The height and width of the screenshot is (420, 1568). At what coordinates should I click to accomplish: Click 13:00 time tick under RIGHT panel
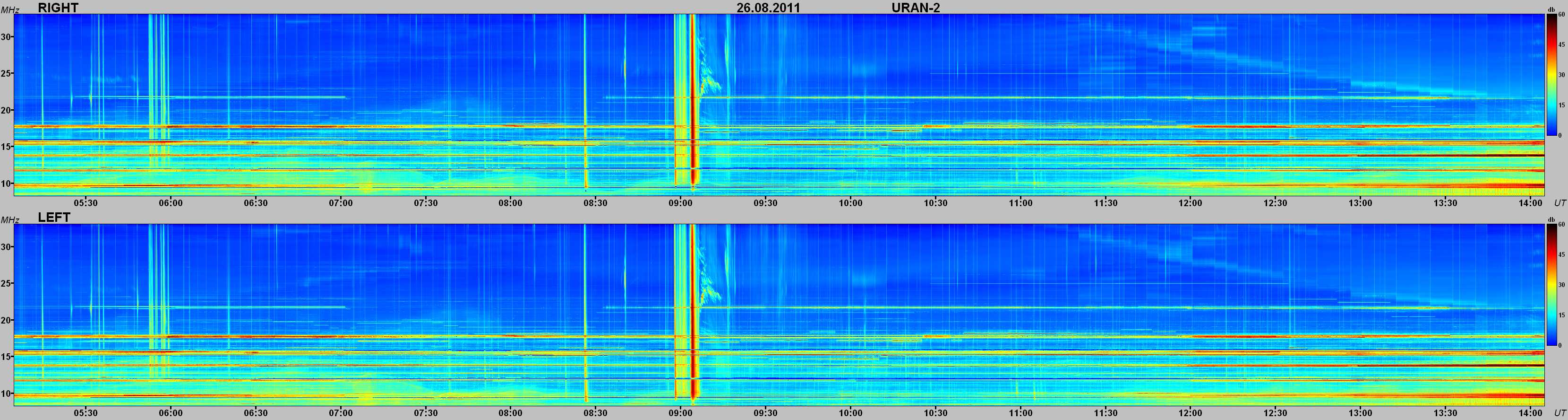click(1361, 203)
